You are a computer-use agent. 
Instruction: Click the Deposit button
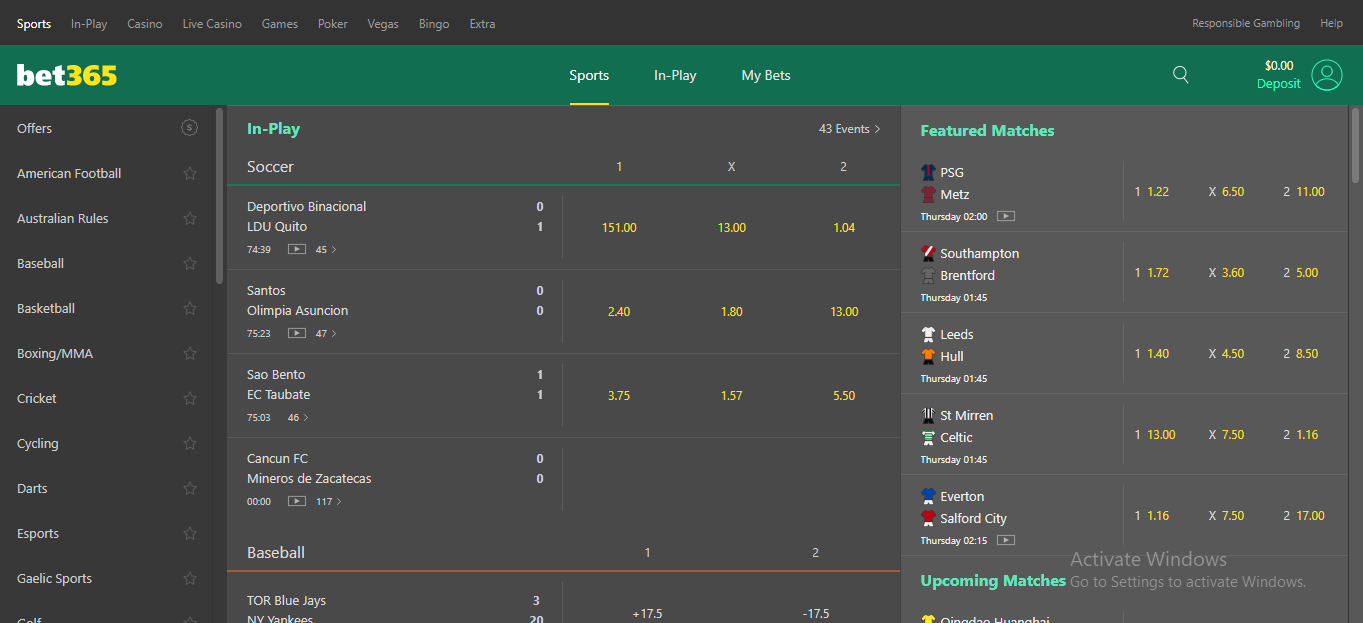click(1278, 84)
